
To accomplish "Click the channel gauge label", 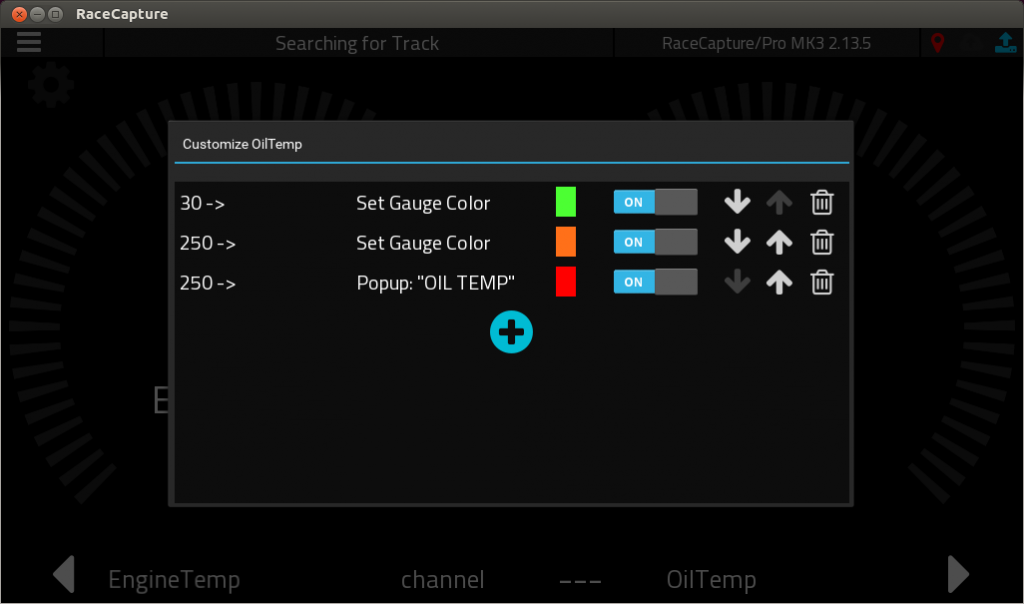I will [443, 579].
